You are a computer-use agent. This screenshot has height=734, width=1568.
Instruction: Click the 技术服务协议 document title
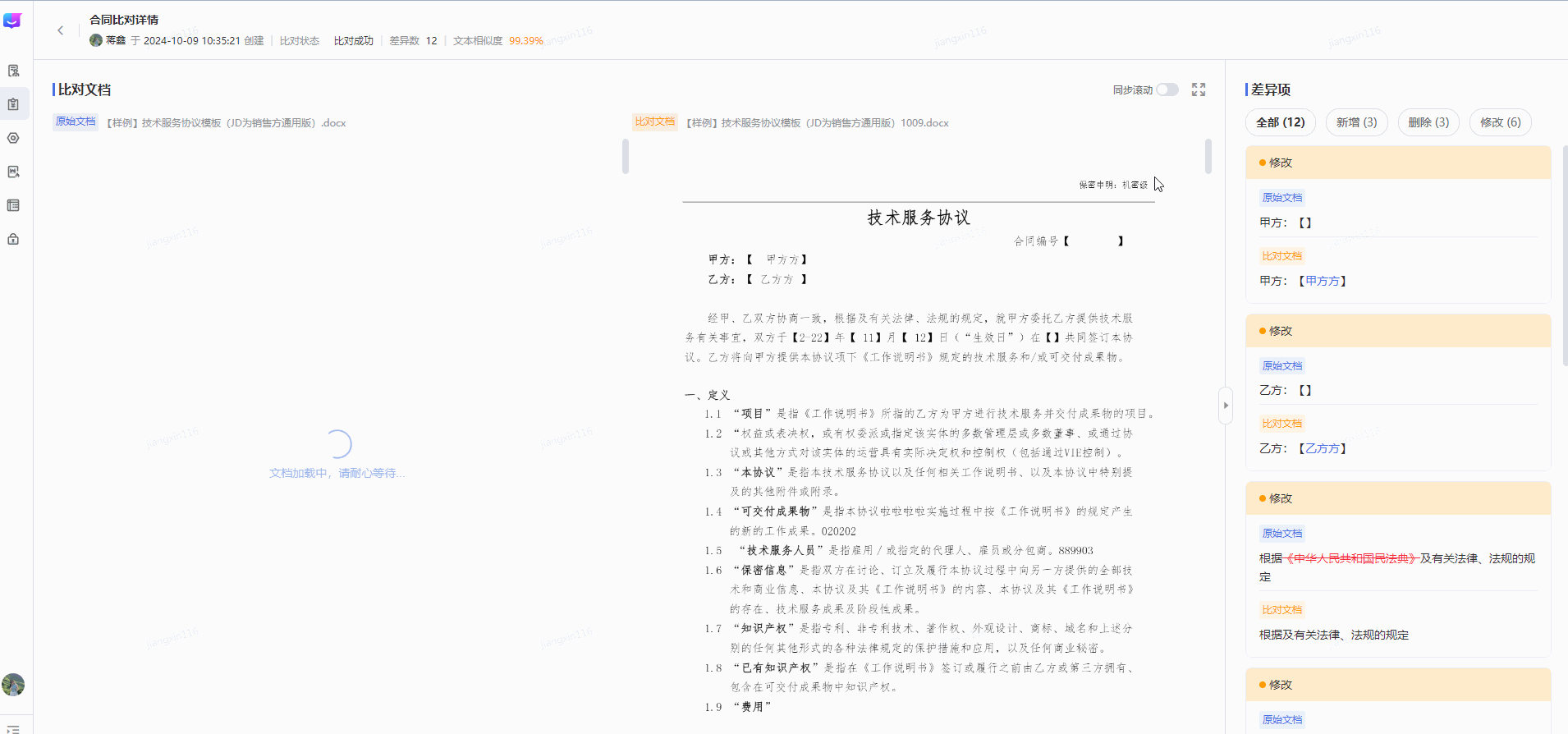pyautogui.click(x=919, y=218)
